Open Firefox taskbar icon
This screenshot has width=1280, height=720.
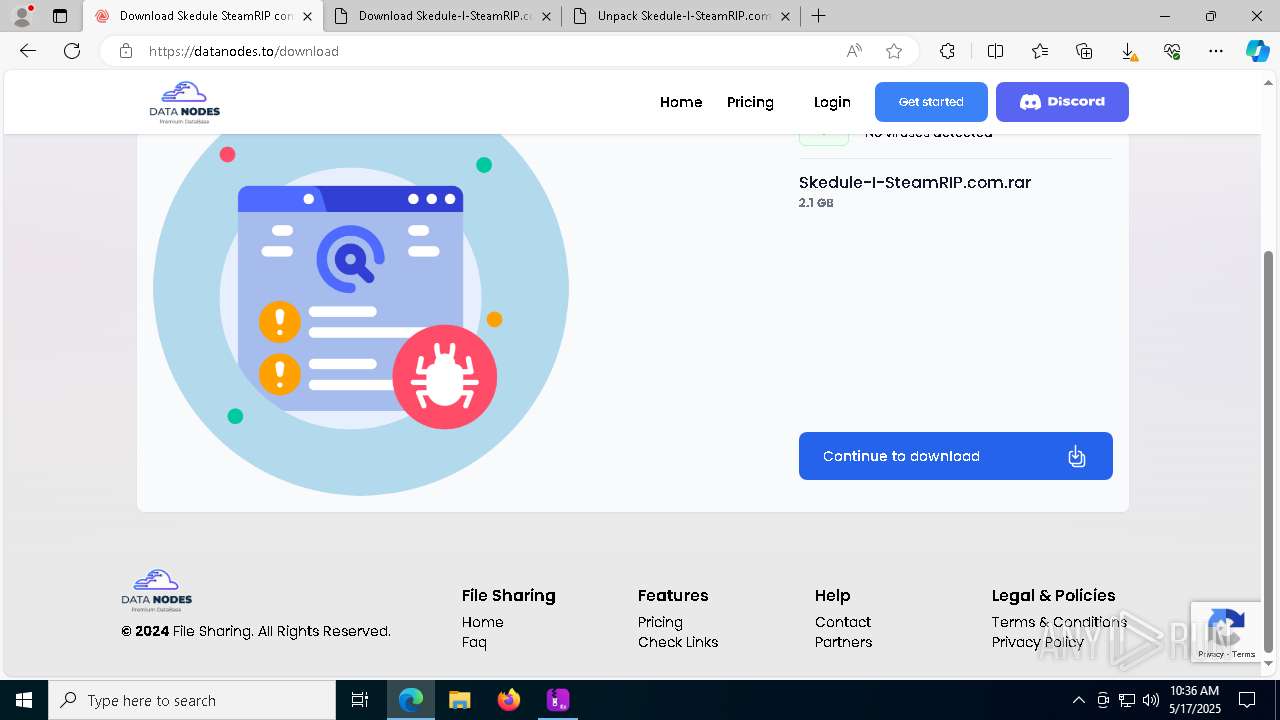click(x=509, y=700)
